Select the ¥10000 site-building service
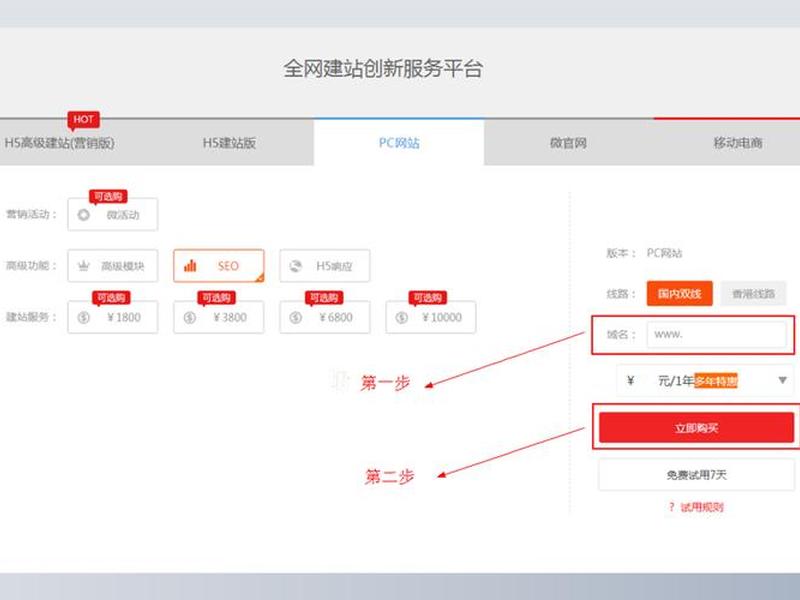The height and width of the screenshot is (600, 800). click(431, 317)
